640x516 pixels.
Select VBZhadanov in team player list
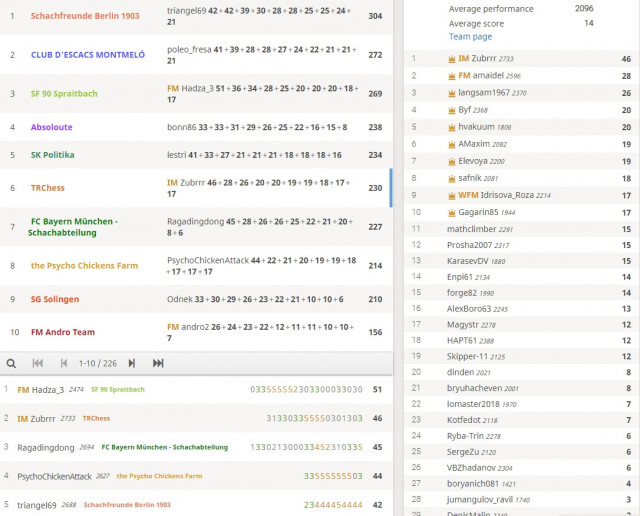point(471,468)
